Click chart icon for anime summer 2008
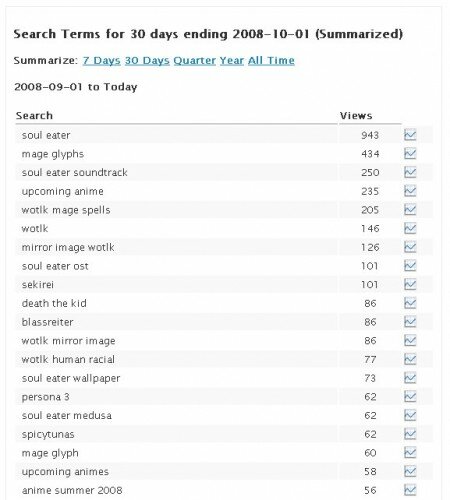Image resolution: width=450 pixels, height=500 pixels. coord(410,490)
